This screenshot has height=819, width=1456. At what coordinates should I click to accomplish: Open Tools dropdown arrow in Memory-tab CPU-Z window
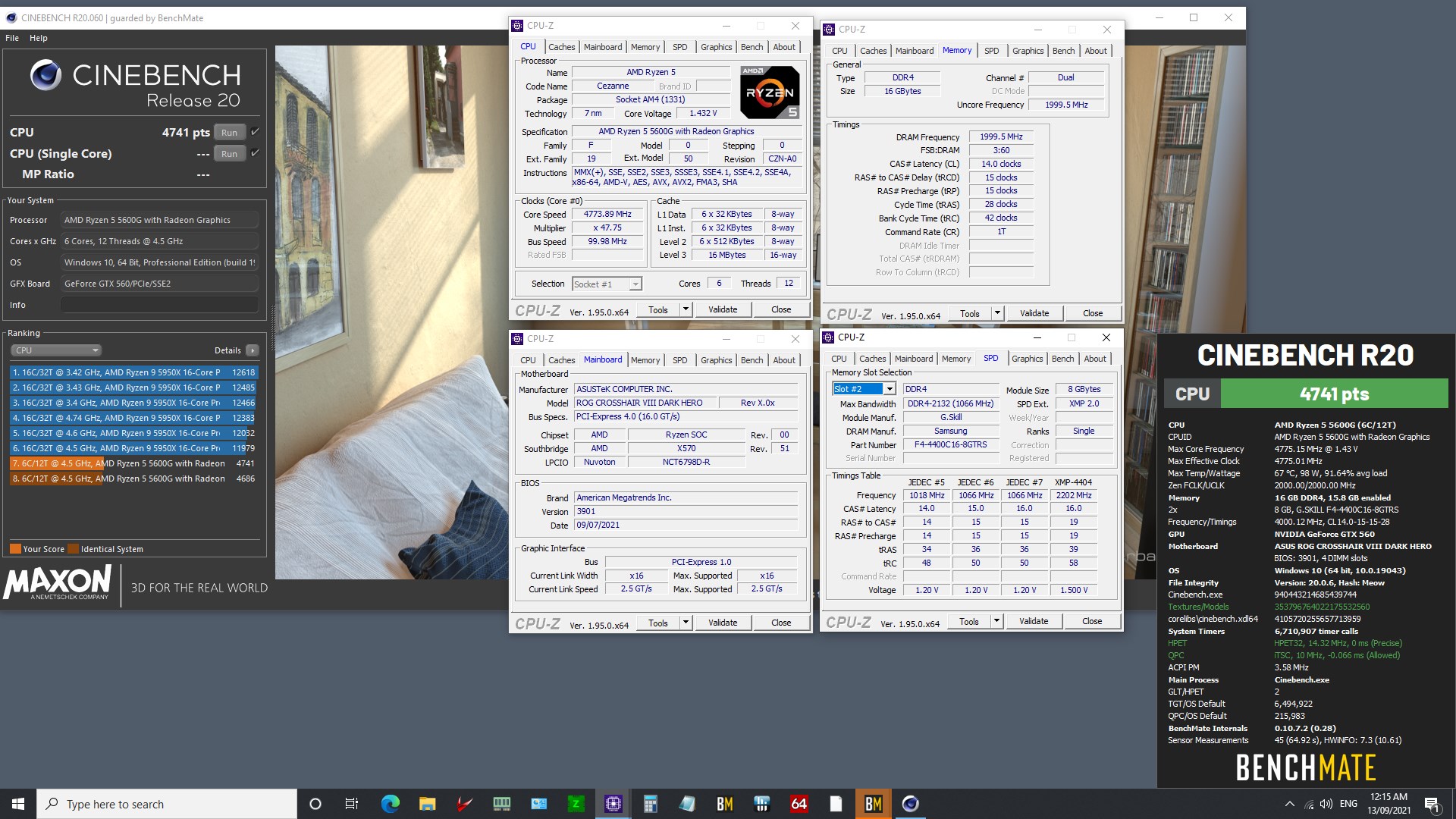[997, 313]
